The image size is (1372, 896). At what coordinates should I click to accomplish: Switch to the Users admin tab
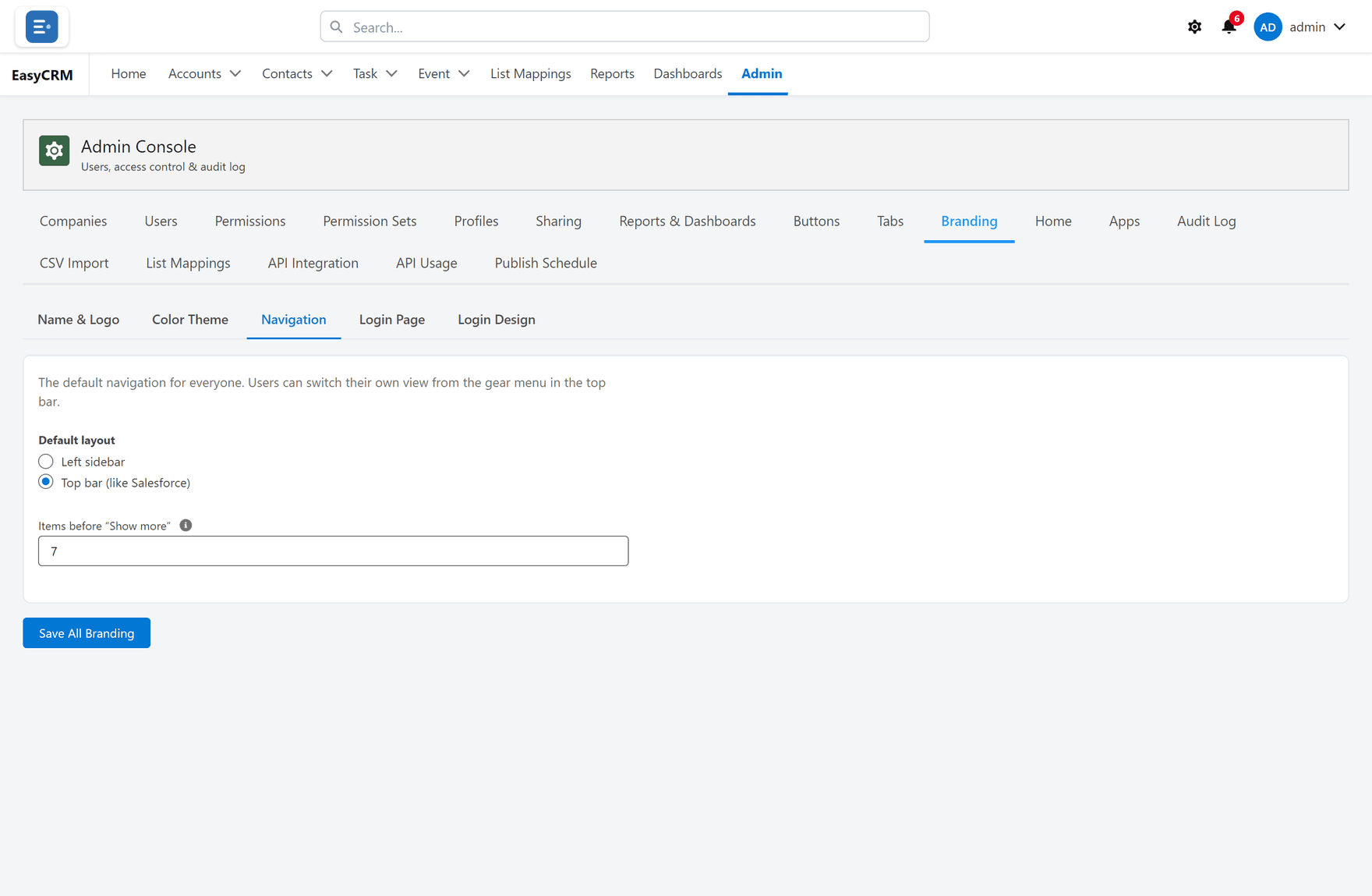tap(161, 221)
